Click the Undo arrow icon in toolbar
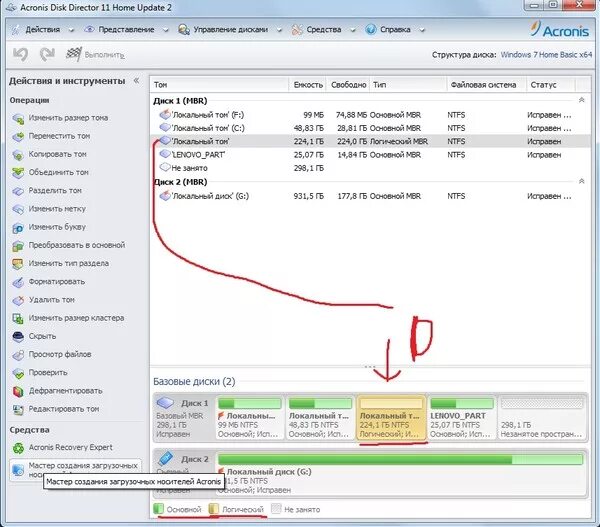Image resolution: width=600 pixels, height=527 pixels. [x=20, y=54]
